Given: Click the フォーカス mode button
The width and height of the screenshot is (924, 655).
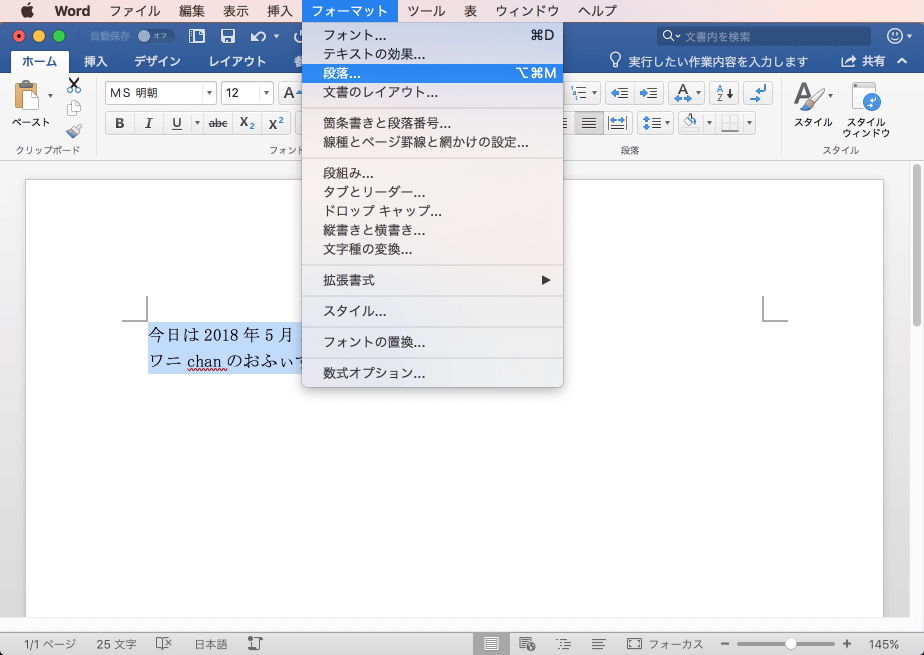Looking at the screenshot, I should click(665, 644).
